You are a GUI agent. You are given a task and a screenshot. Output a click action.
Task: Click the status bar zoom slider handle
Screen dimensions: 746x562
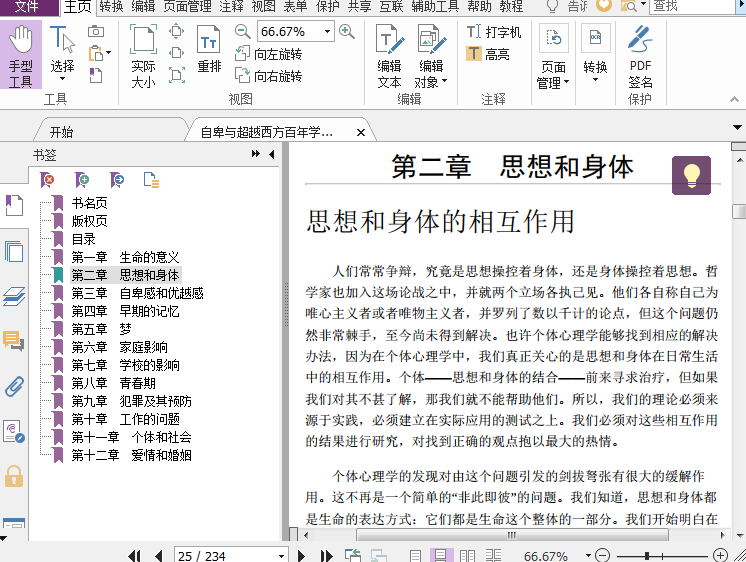(x=647, y=555)
